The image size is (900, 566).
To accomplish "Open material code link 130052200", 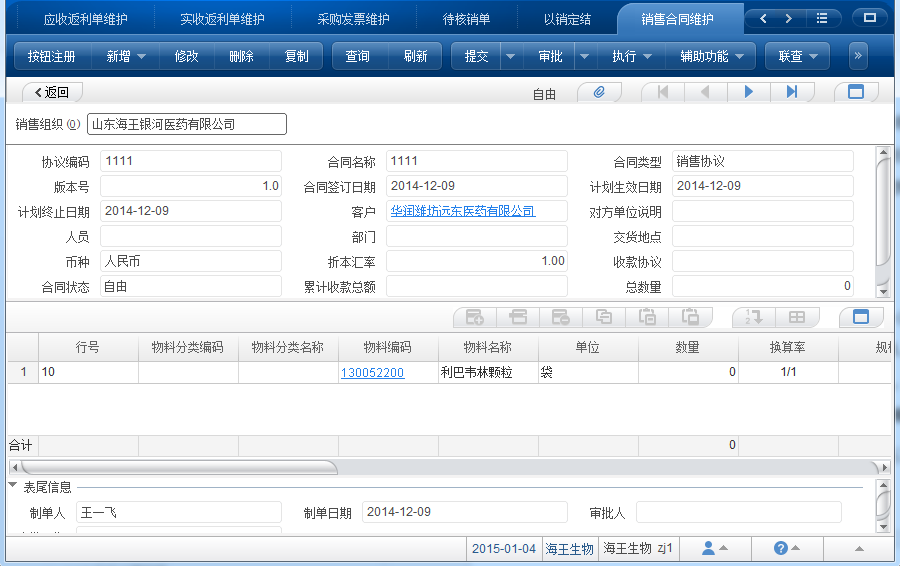I will 372,372.
